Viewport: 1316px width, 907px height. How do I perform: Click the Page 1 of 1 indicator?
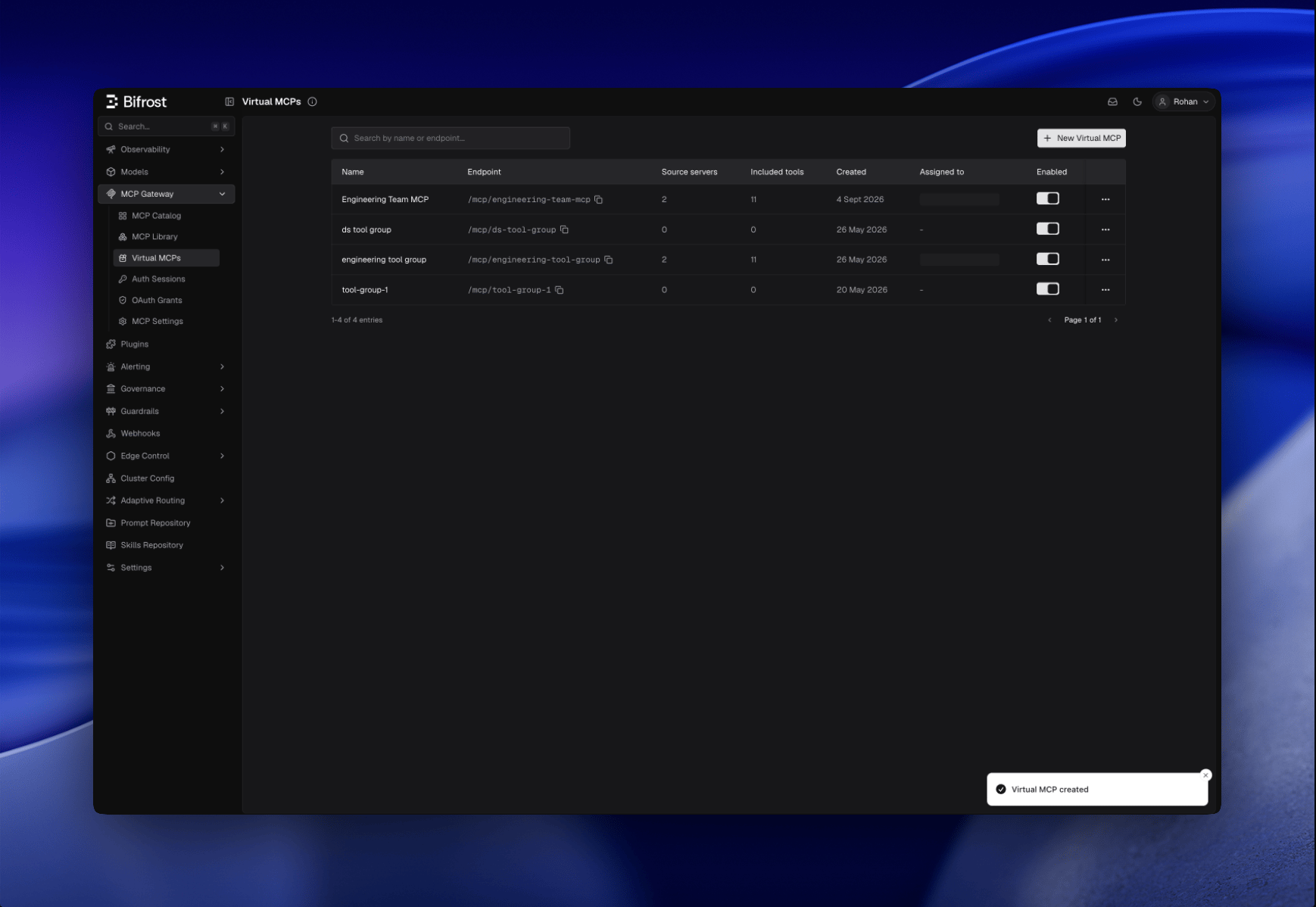click(x=1083, y=320)
